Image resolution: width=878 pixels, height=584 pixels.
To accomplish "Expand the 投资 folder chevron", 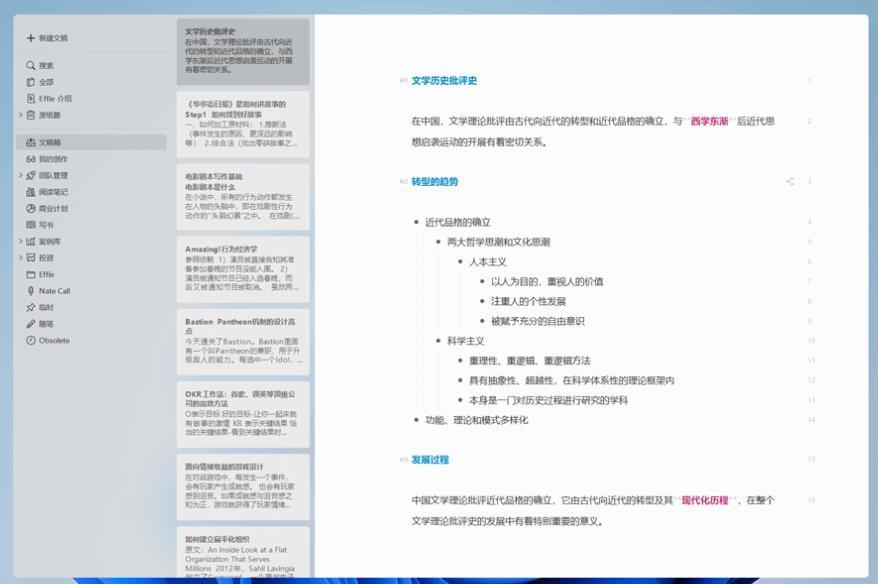I will (21, 258).
